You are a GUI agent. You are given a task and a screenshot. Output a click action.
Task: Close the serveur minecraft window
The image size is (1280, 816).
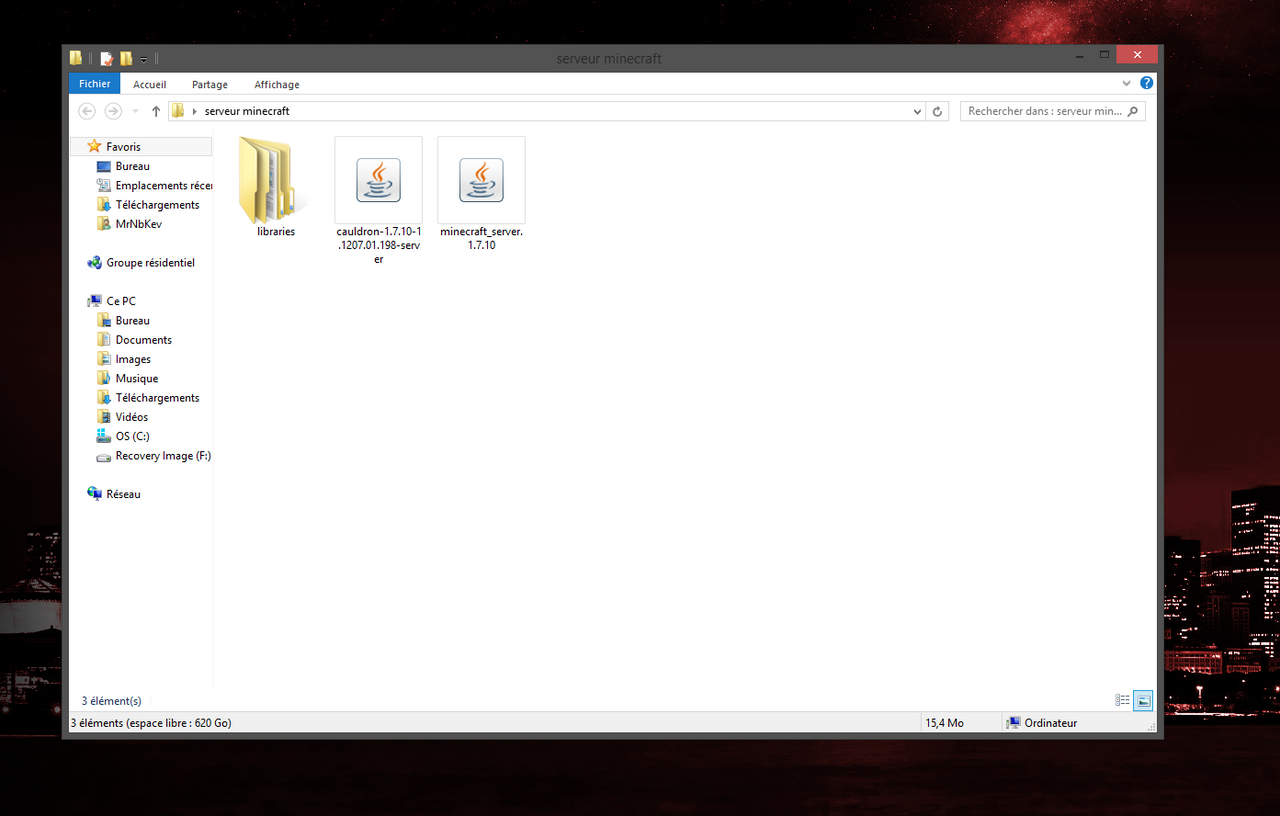1137,55
